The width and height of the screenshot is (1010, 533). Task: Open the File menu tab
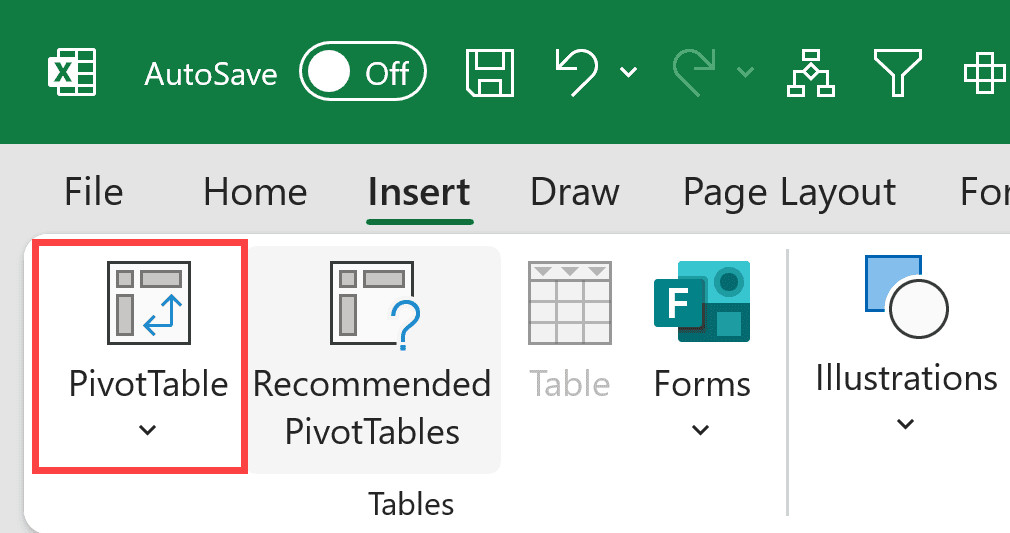point(93,191)
